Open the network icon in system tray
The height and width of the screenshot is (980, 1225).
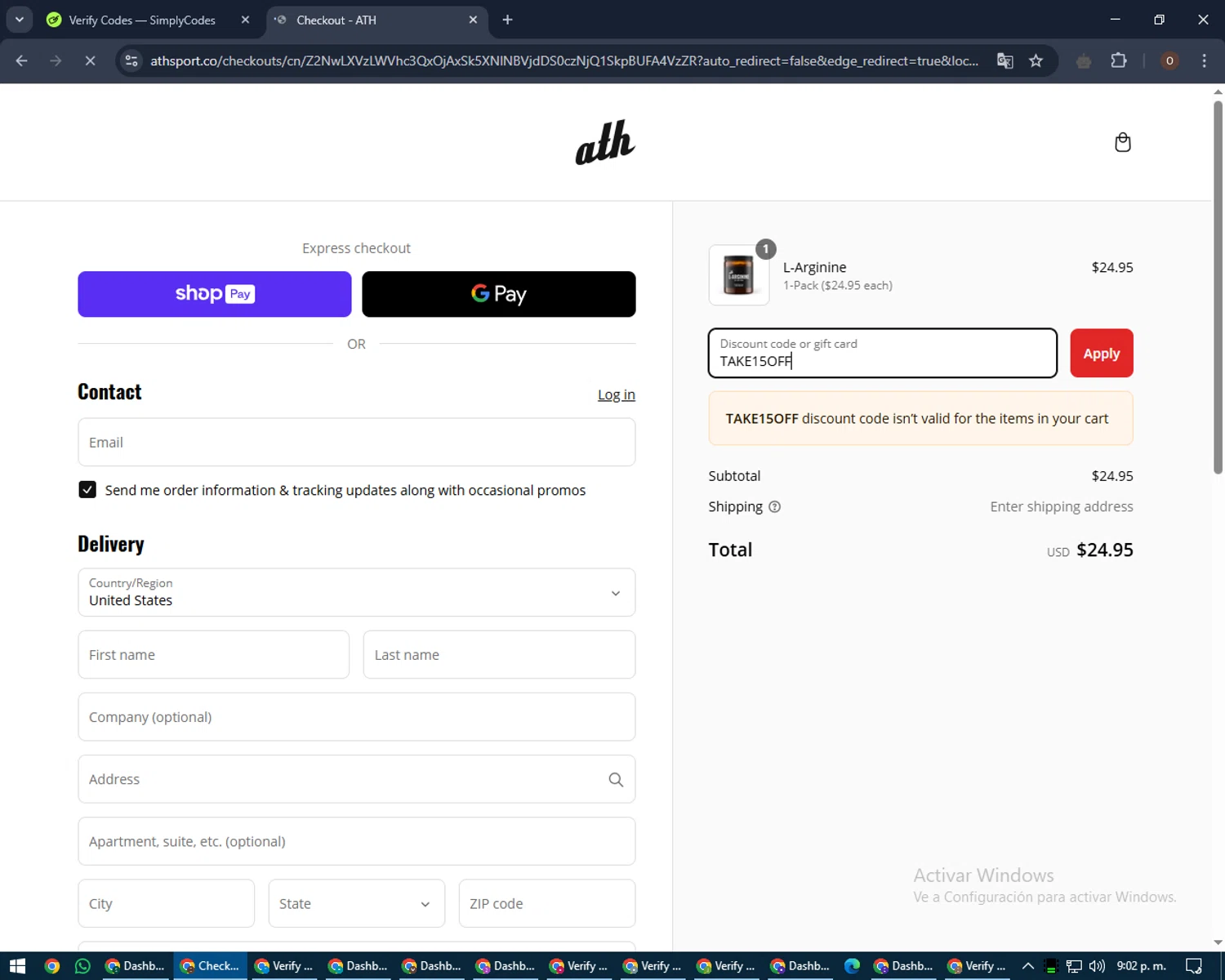coord(1074,966)
